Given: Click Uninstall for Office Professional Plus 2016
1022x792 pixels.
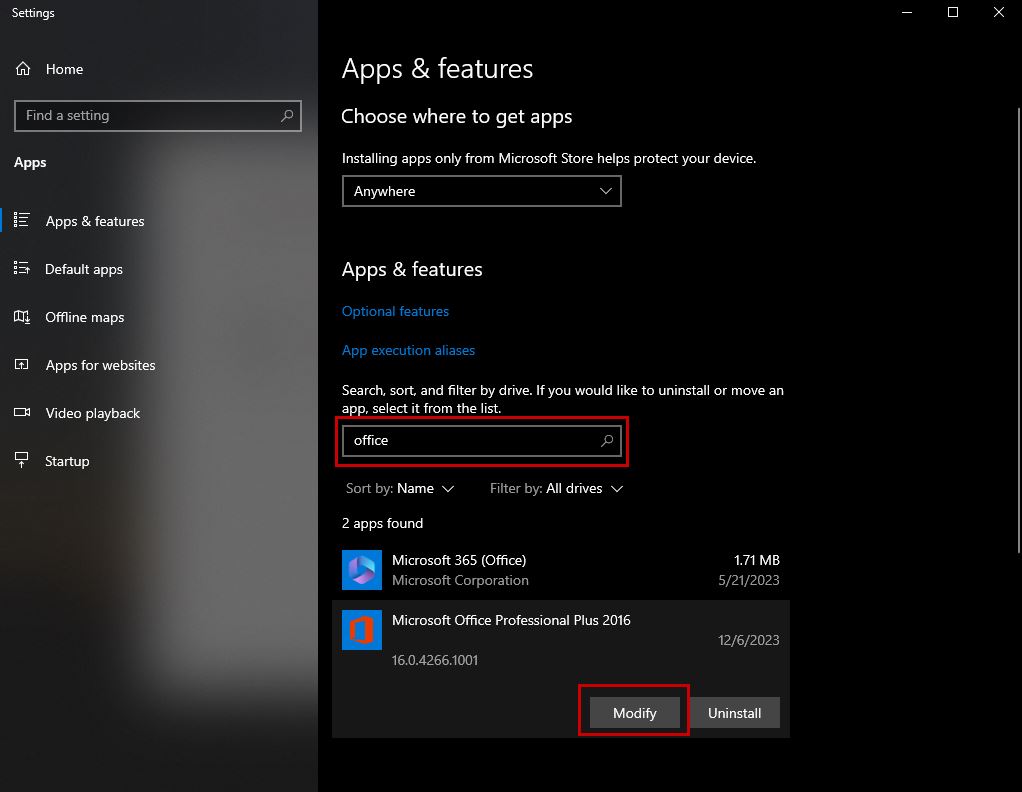Looking at the screenshot, I should [735, 712].
